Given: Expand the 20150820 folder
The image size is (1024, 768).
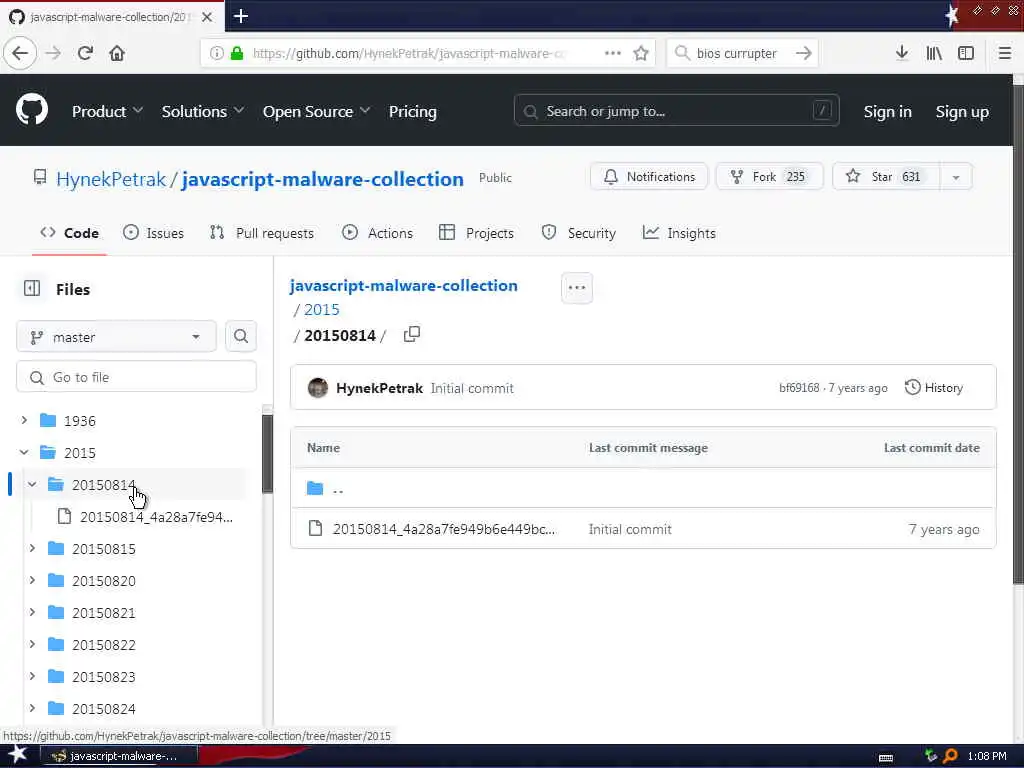Looking at the screenshot, I should tap(32, 580).
